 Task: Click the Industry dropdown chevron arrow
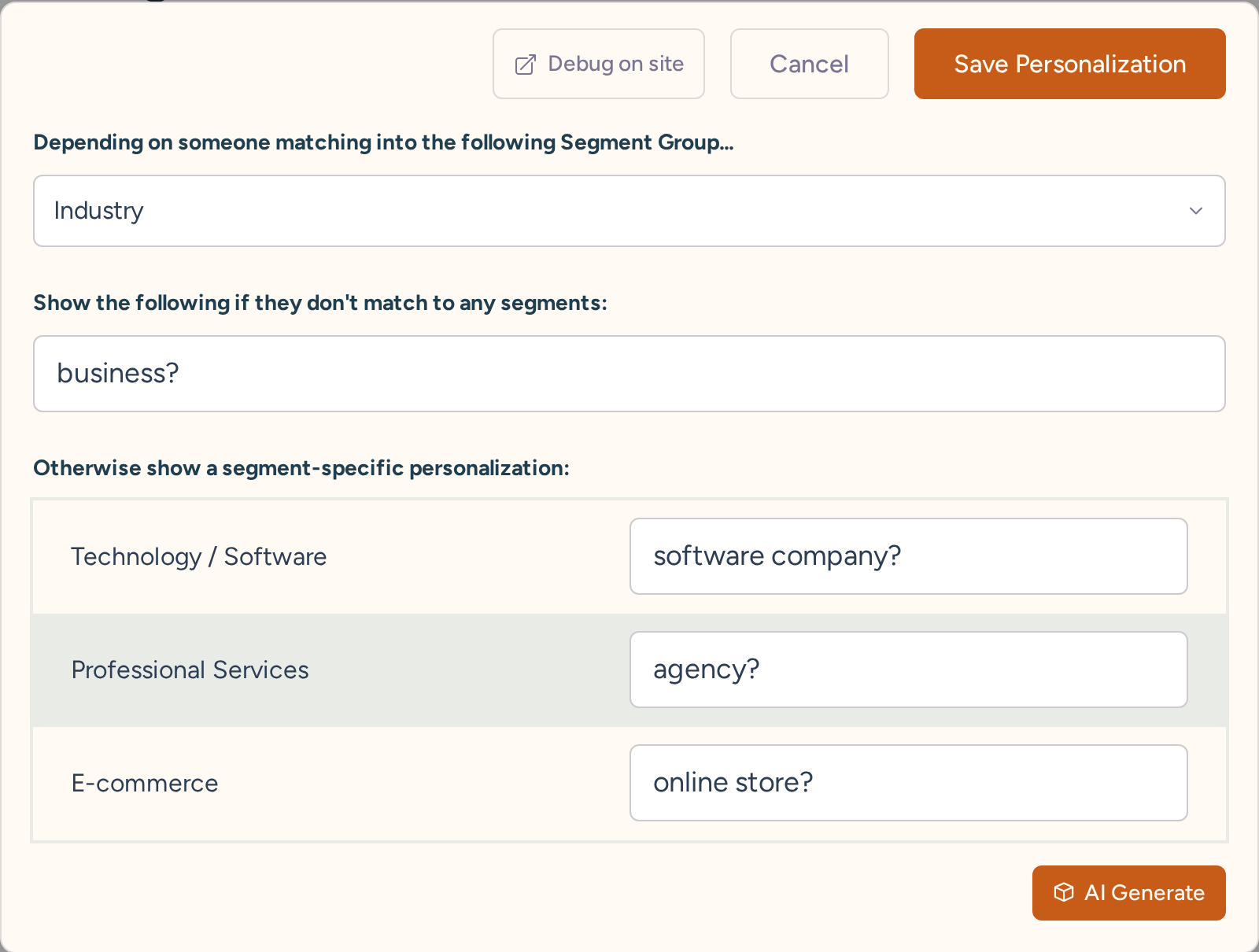pyautogui.click(x=1196, y=211)
